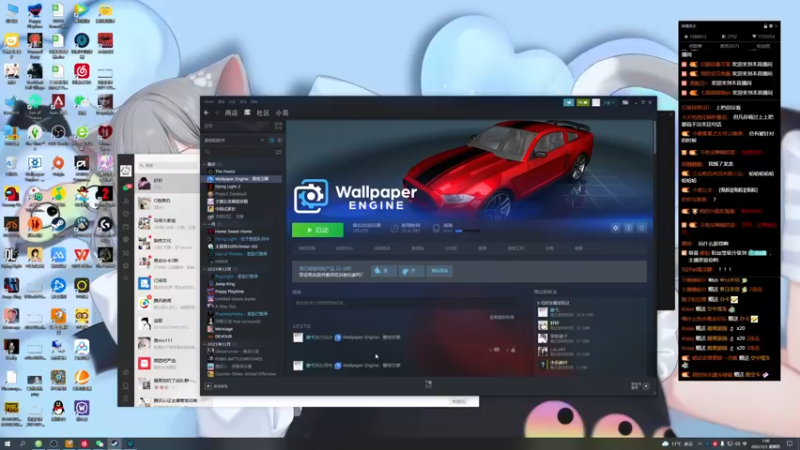Open Steam announcements blue icon in title bar
Screen dimensions: 800x450
569,103
